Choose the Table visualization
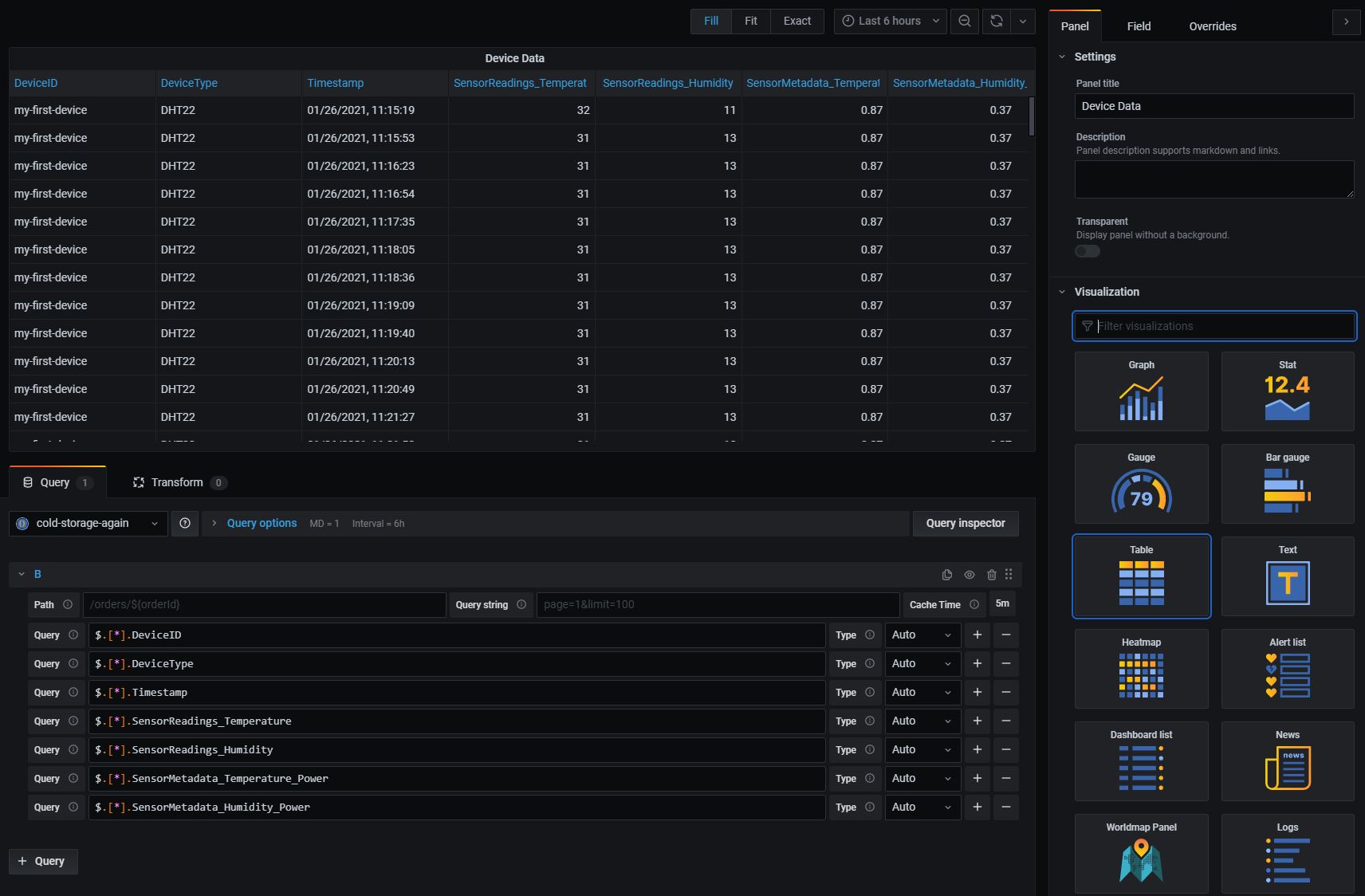The height and width of the screenshot is (896, 1365). (x=1142, y=576)
